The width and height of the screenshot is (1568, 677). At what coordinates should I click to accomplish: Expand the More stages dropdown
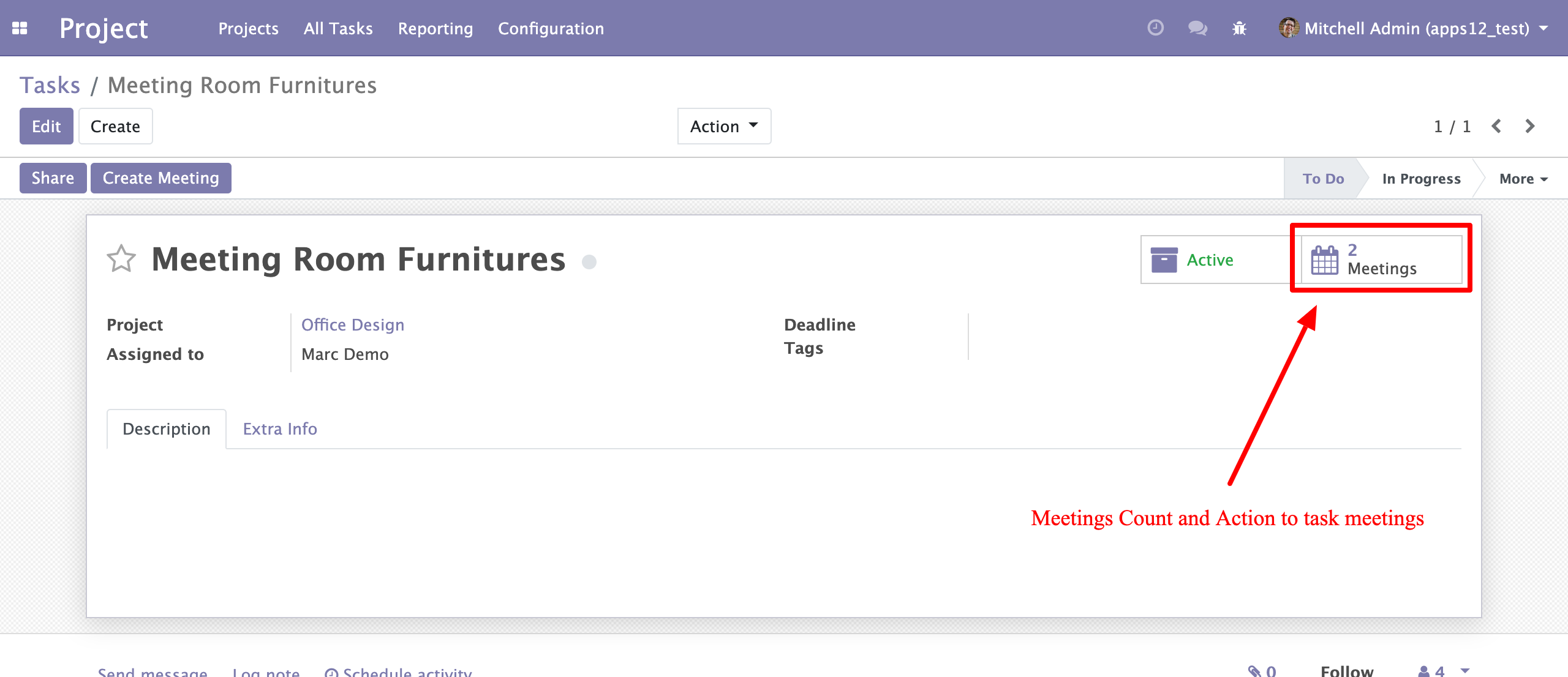(x=1523, y=179)
